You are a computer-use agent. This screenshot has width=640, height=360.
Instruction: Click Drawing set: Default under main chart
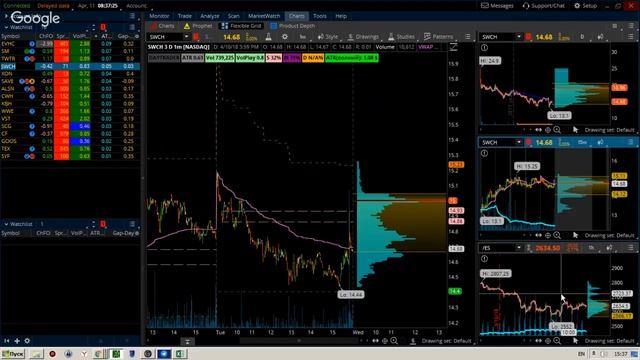(446, 340)
